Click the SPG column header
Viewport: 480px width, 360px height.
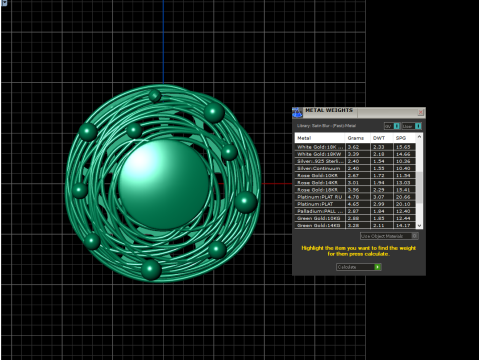404,138
